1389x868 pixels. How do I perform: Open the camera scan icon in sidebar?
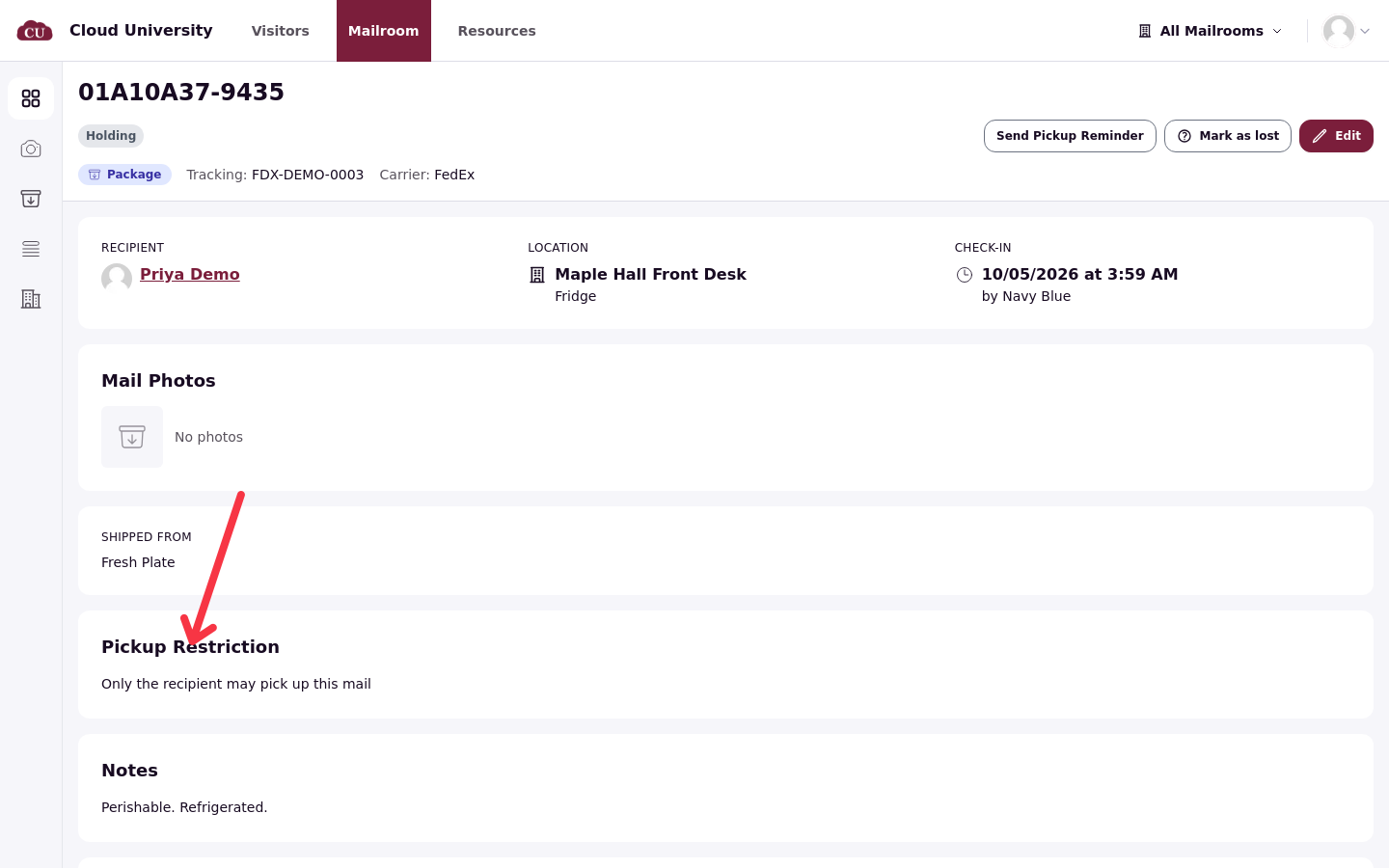click(31, 149)
